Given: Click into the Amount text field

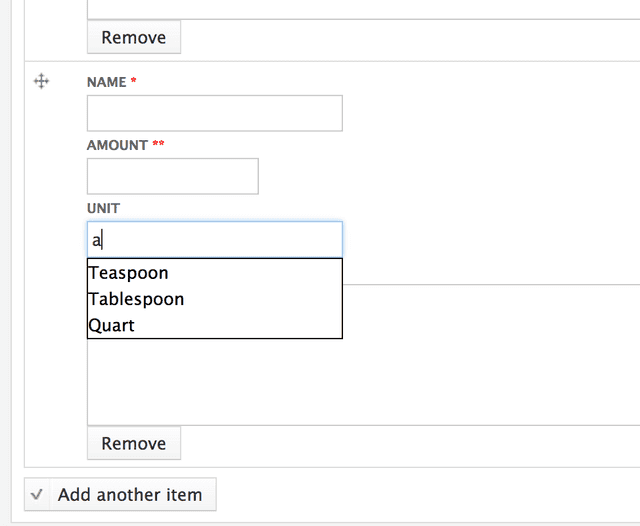Looking at the screenshot, I should click(x=173, y=176).
